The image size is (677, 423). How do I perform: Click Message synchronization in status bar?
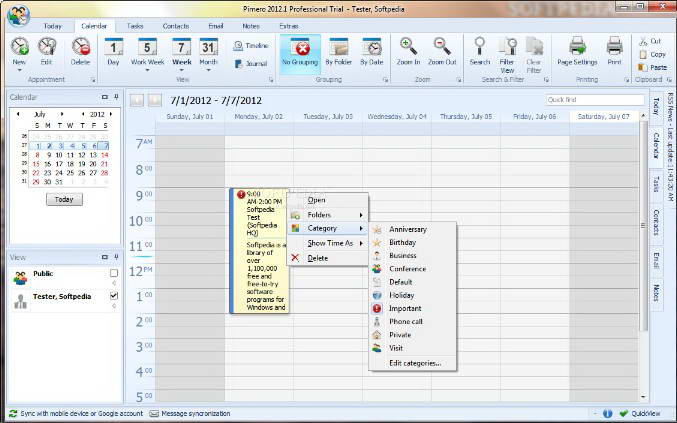point(190,414)
